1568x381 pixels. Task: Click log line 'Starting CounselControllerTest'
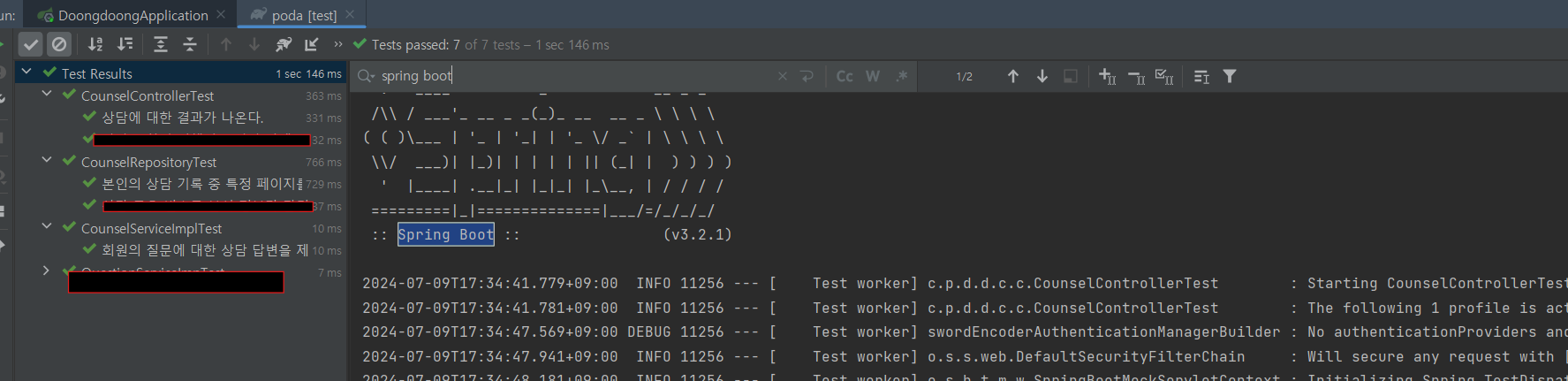(x=1437, y=283)
